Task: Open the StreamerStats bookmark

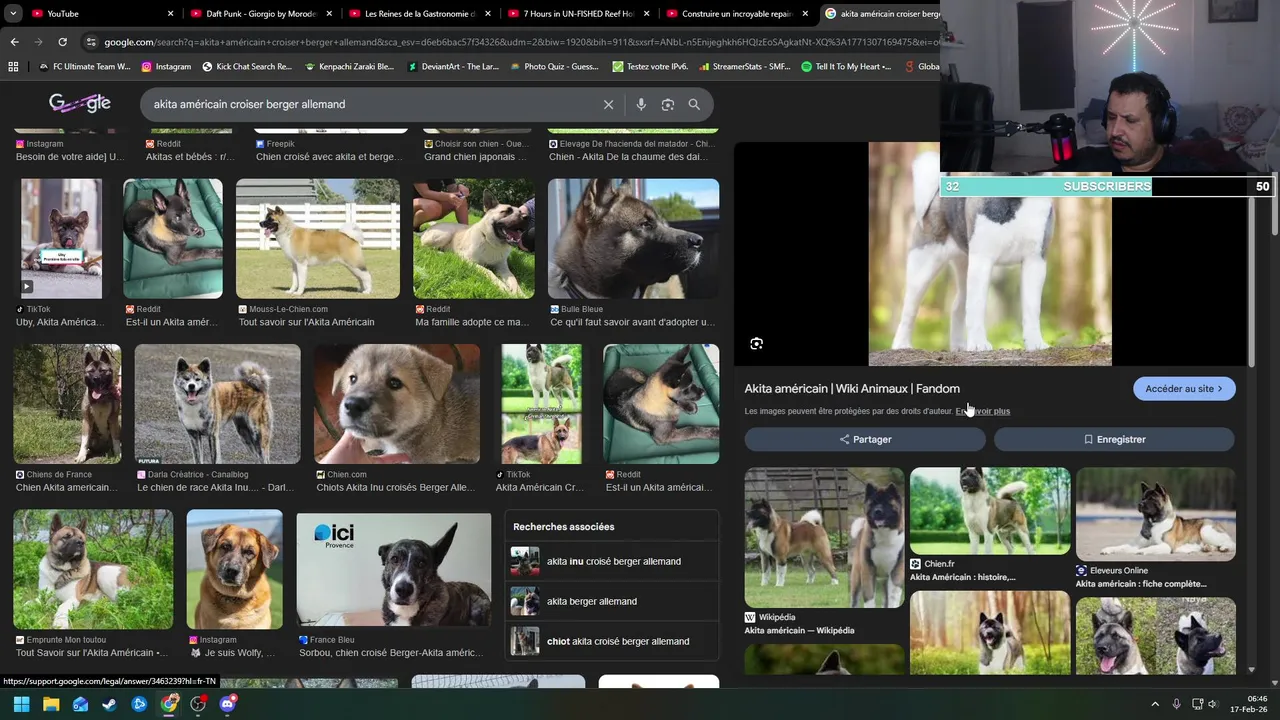Action: point(745,67)
